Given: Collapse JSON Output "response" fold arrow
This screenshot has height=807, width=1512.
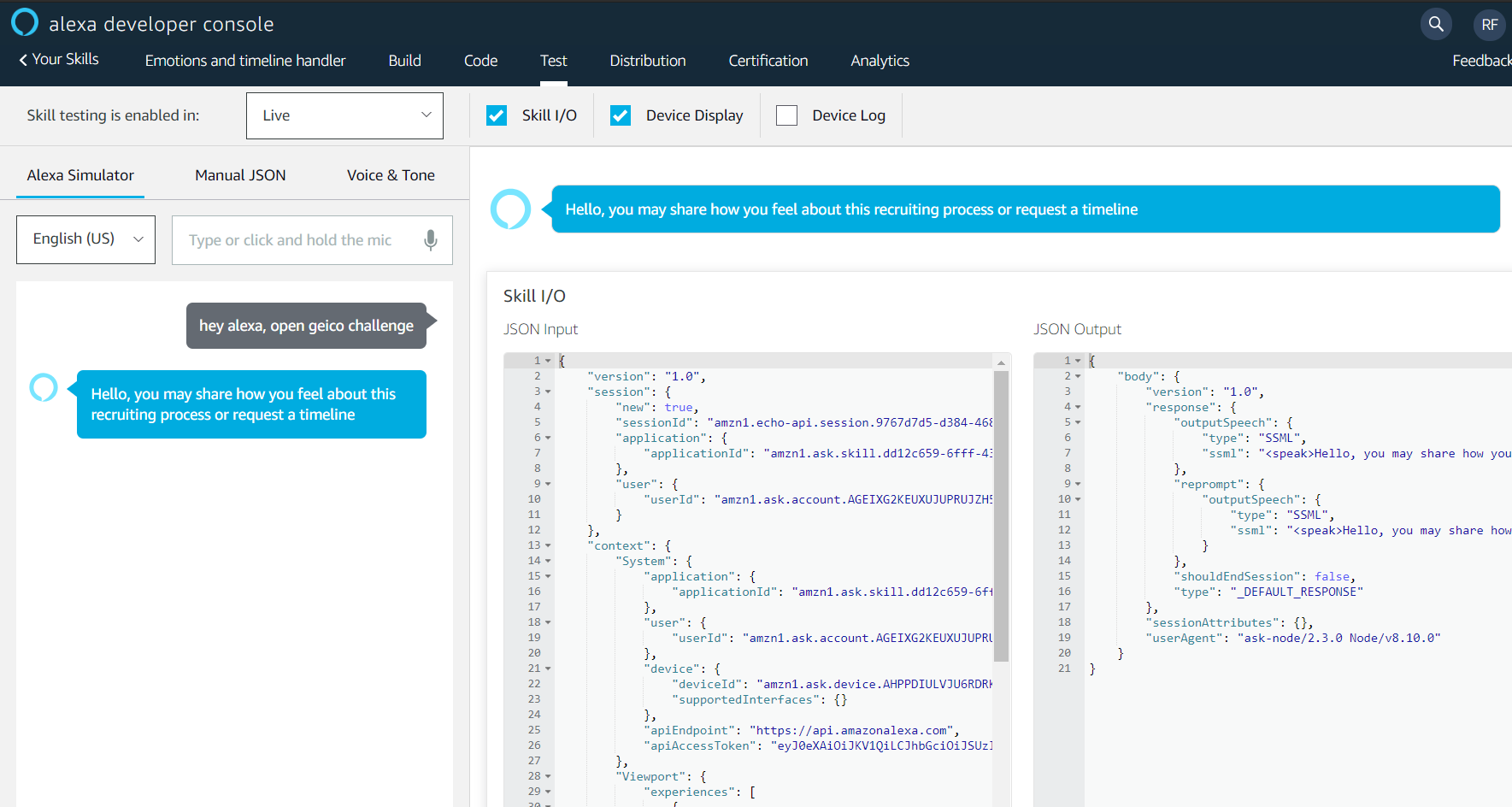Looking at the screenshot, I should click(x=1078, y=407).
